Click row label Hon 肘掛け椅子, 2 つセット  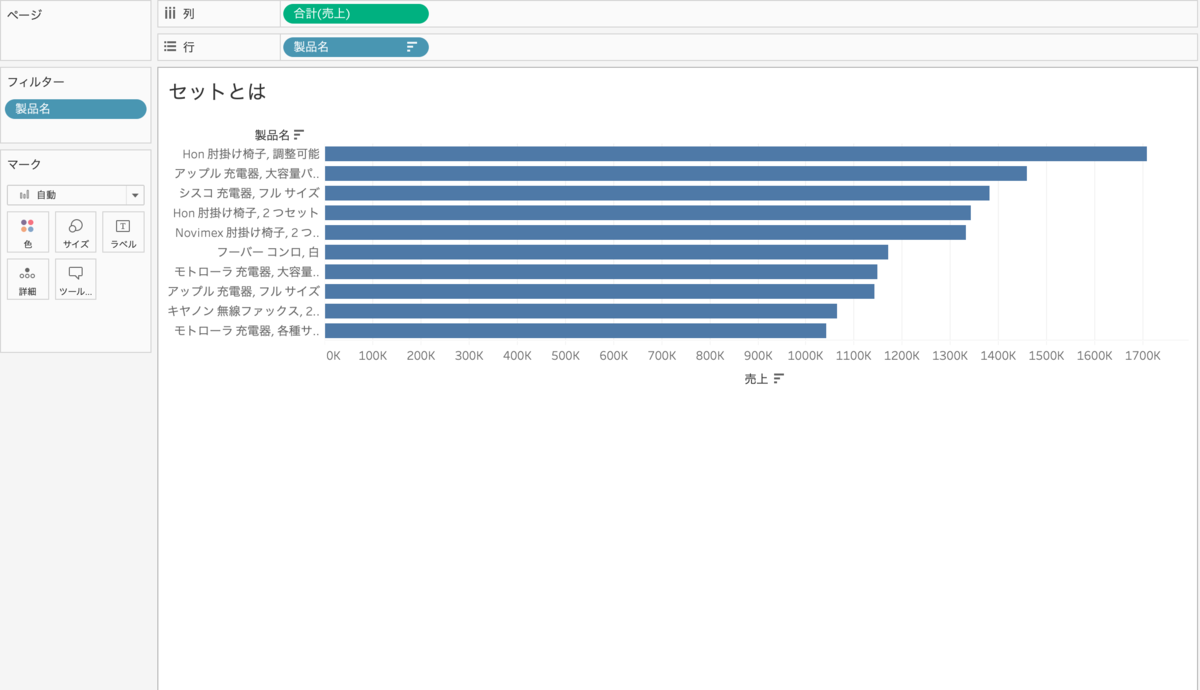[x=246, y=213]
